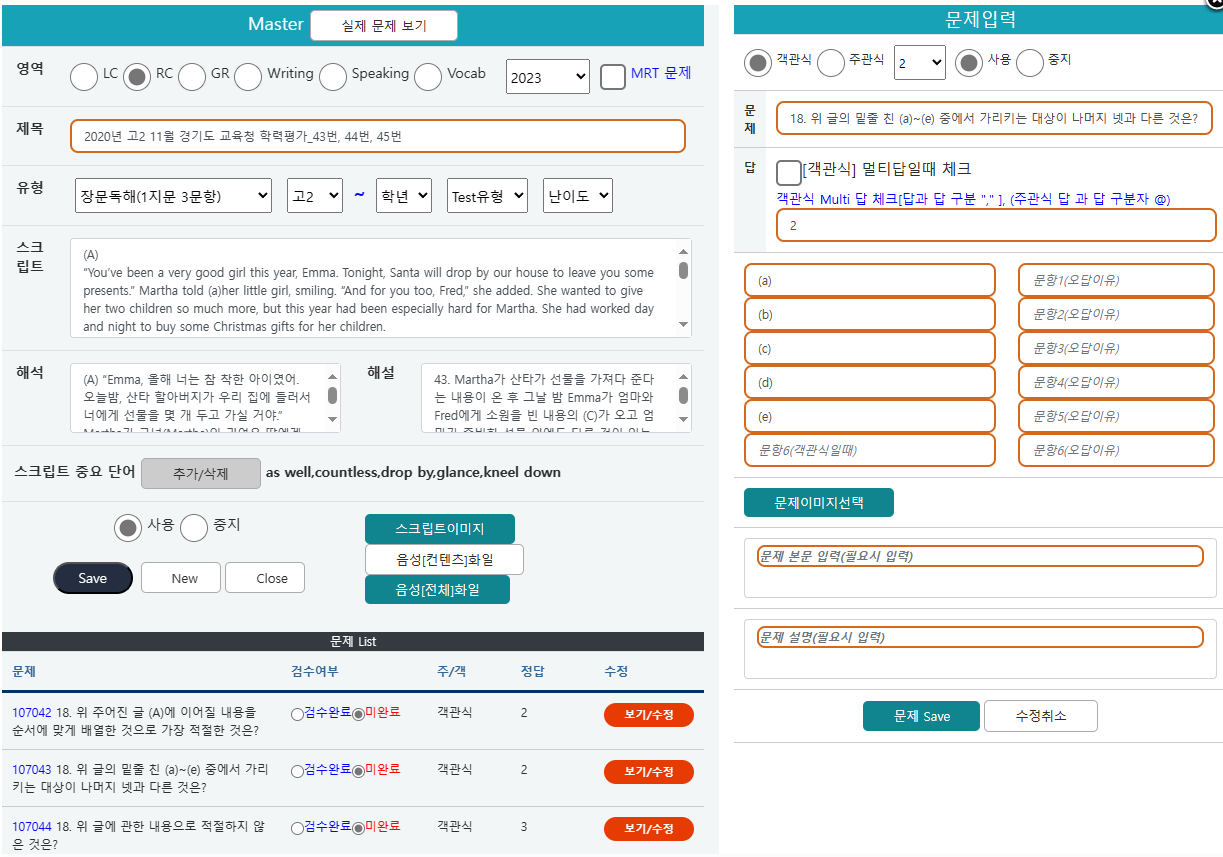Select the 주관식 question type radio
Screen dimensions: 1223x857
pyautogui.click(x=831, y=62)
